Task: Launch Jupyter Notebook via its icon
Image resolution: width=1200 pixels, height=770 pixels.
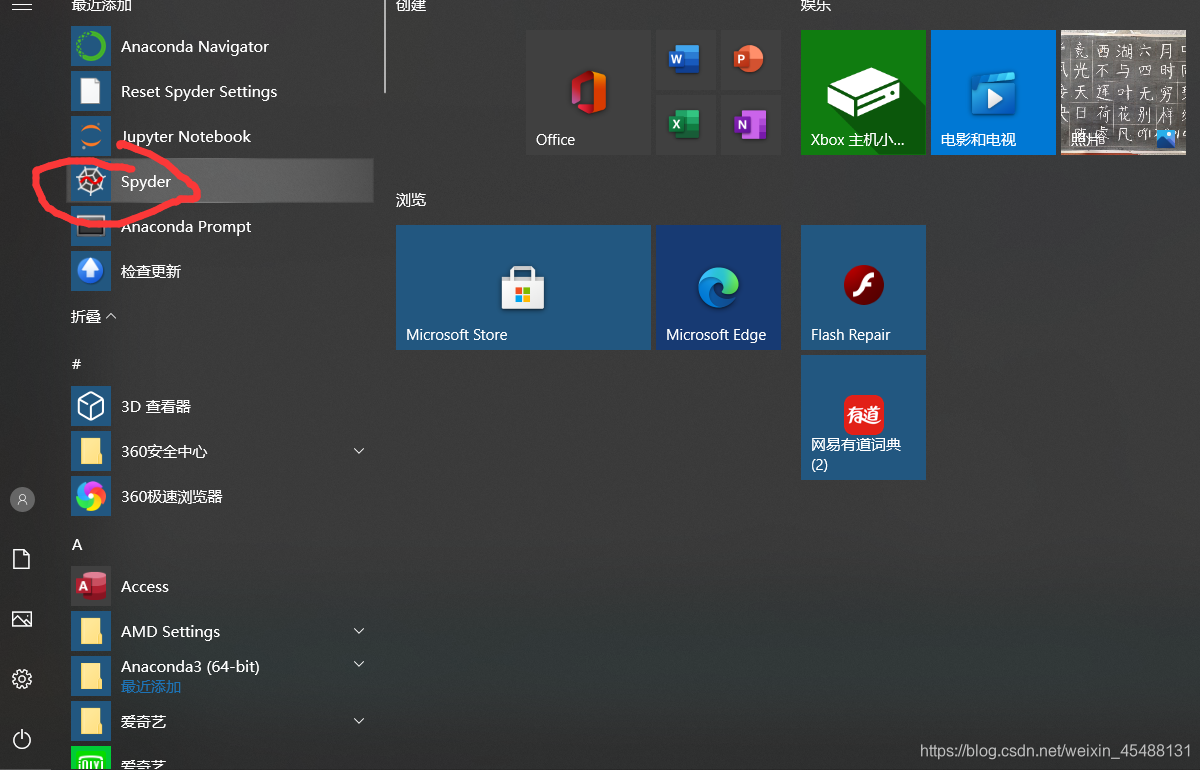Action: pos(90,136)
